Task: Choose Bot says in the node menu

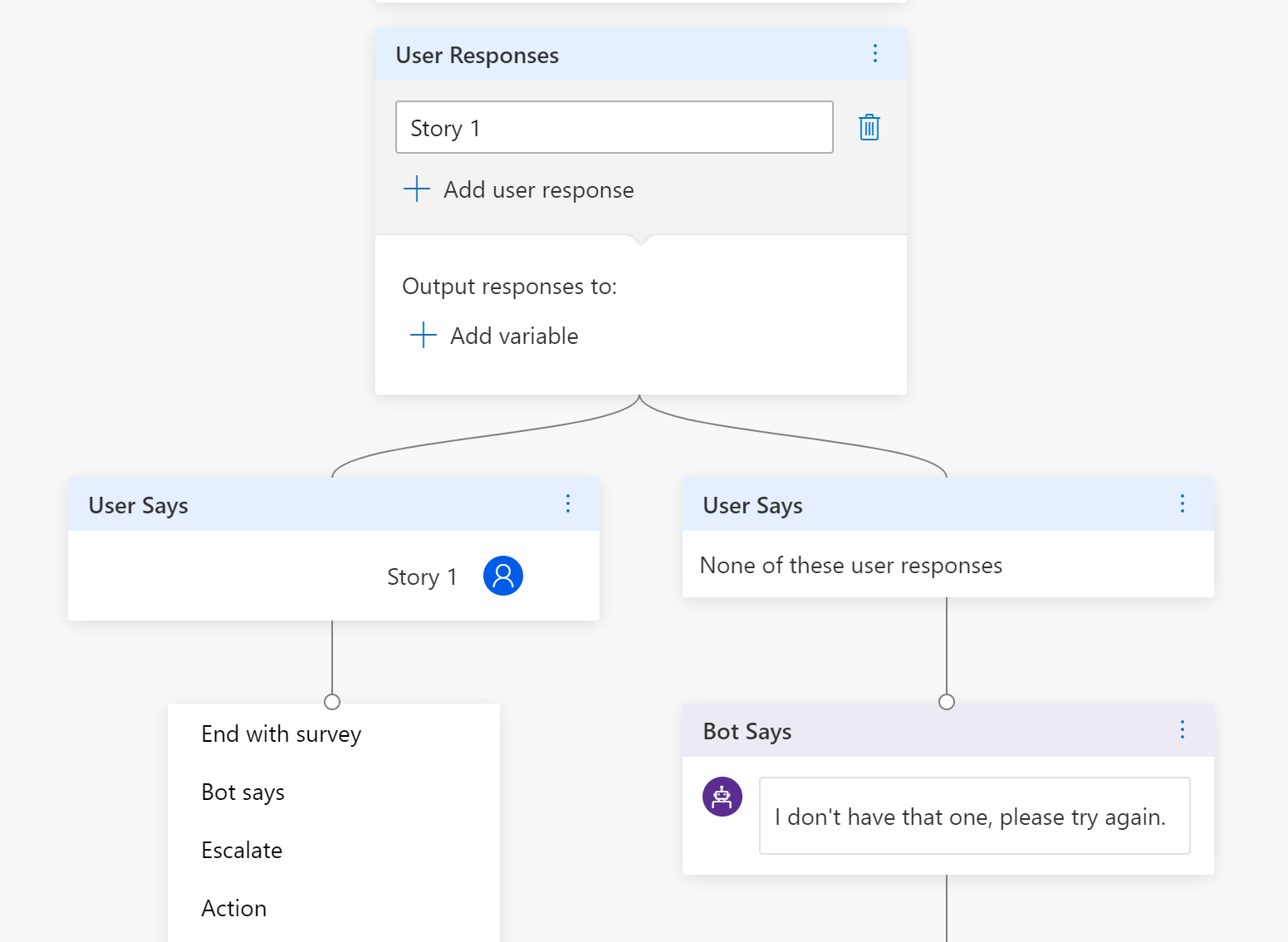Action: click(243, 792)
